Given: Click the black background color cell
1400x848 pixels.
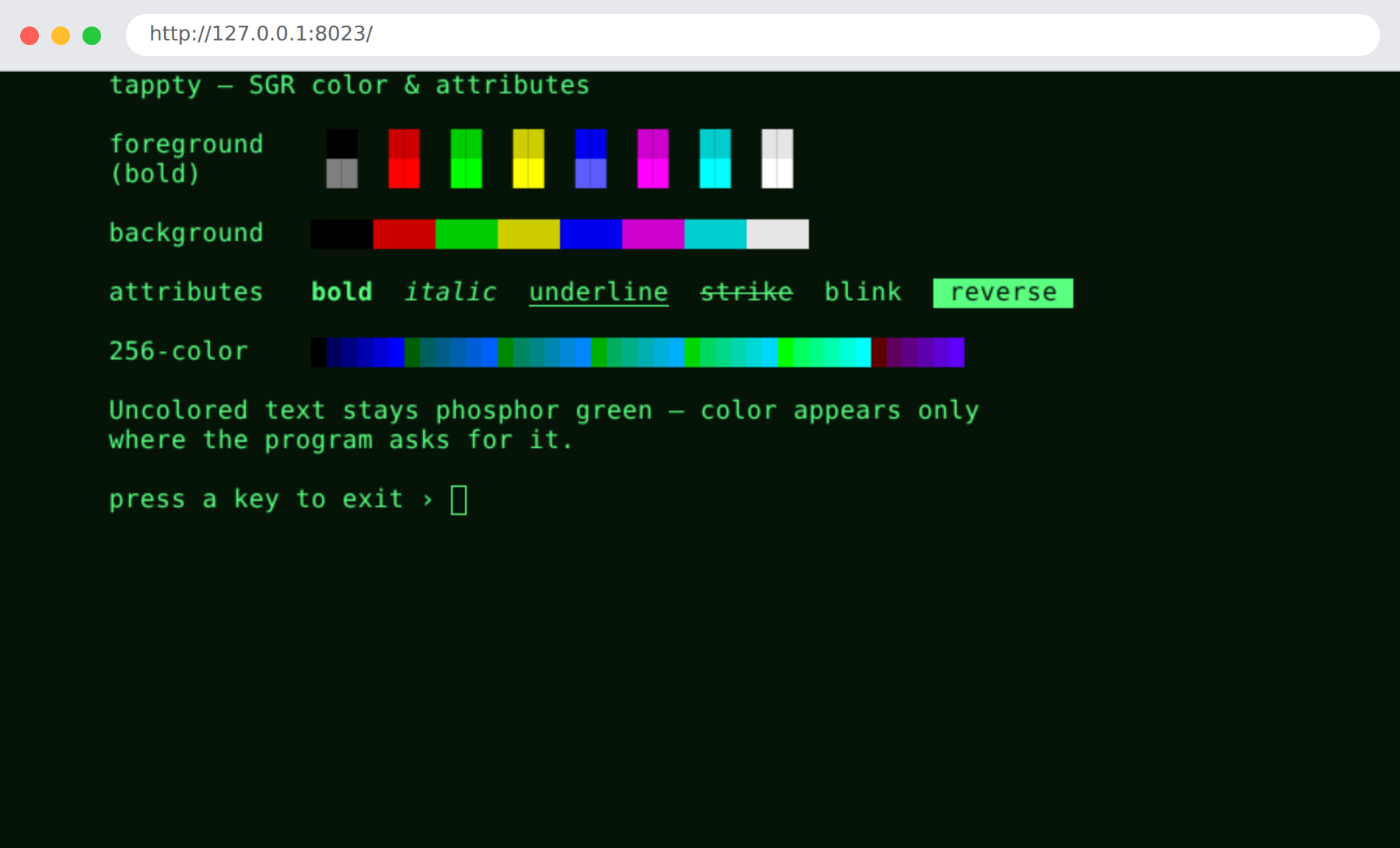Looking at the screenshot, I should tap(342, 234).
